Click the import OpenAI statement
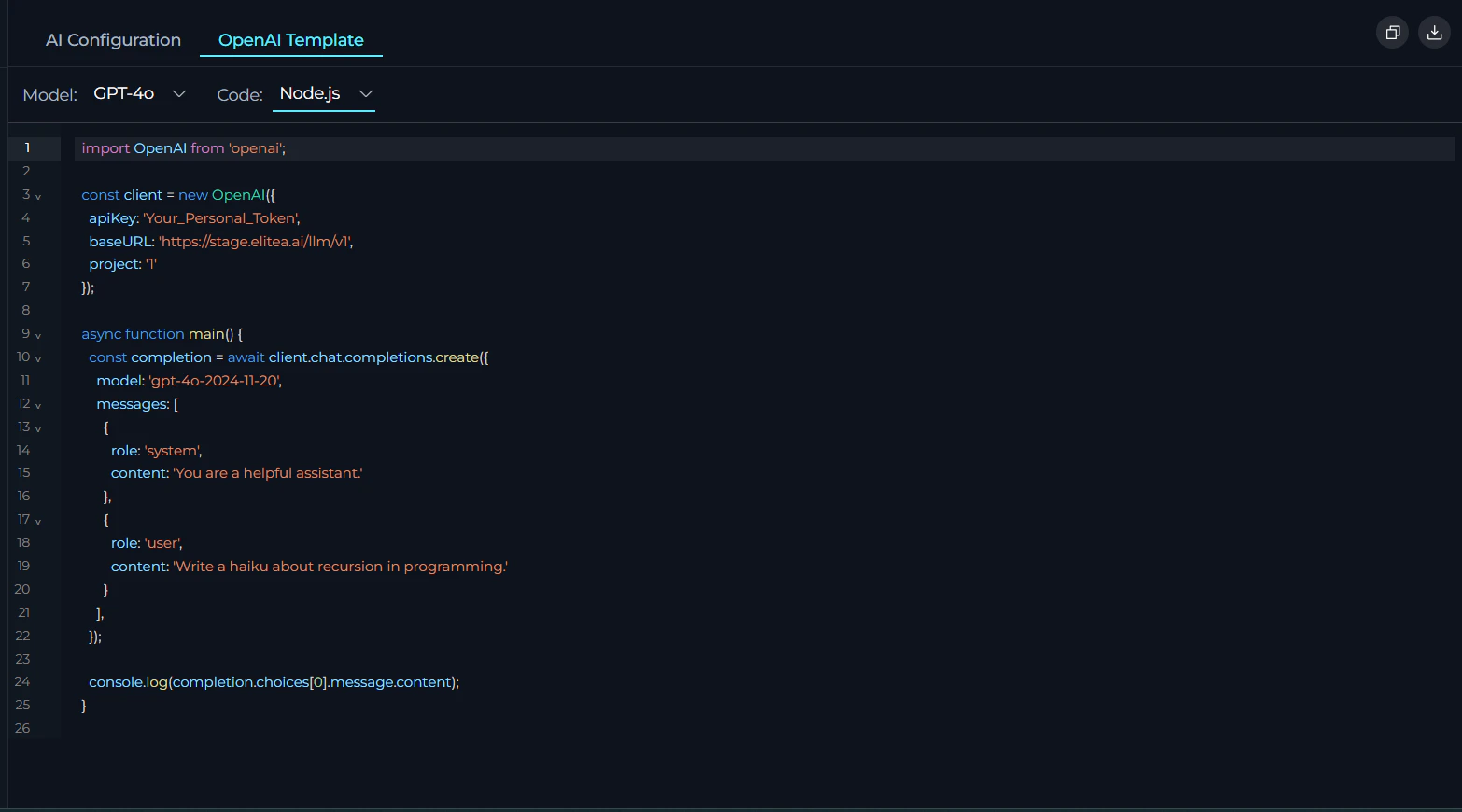The image size is (1462, 812). (x=183, y=147)
